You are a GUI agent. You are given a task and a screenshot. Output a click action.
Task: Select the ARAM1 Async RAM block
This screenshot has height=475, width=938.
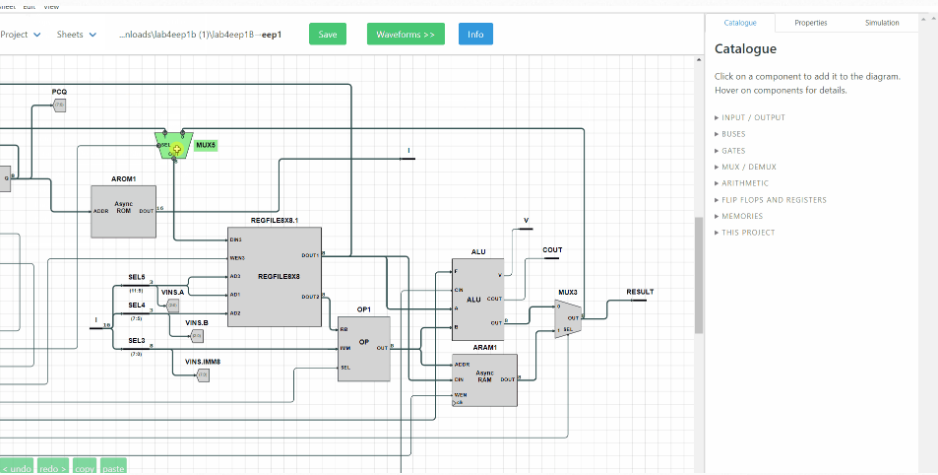484,379
